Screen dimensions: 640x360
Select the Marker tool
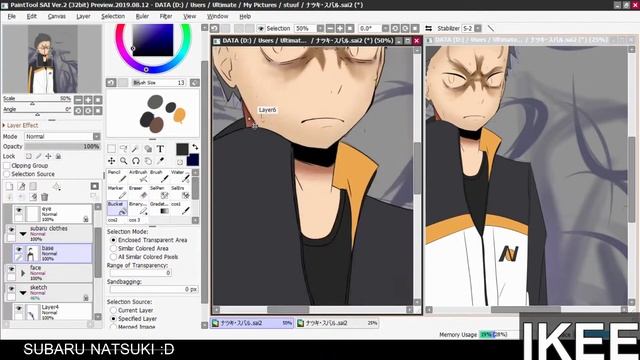[x=117, y=192]
